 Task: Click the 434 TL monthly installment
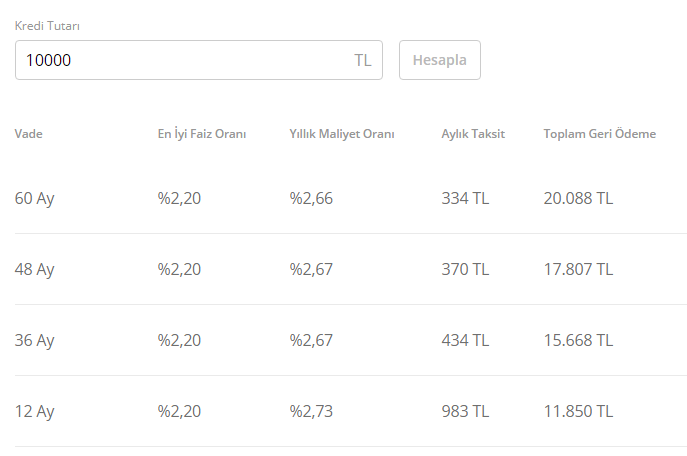click(x=465, y=340)
